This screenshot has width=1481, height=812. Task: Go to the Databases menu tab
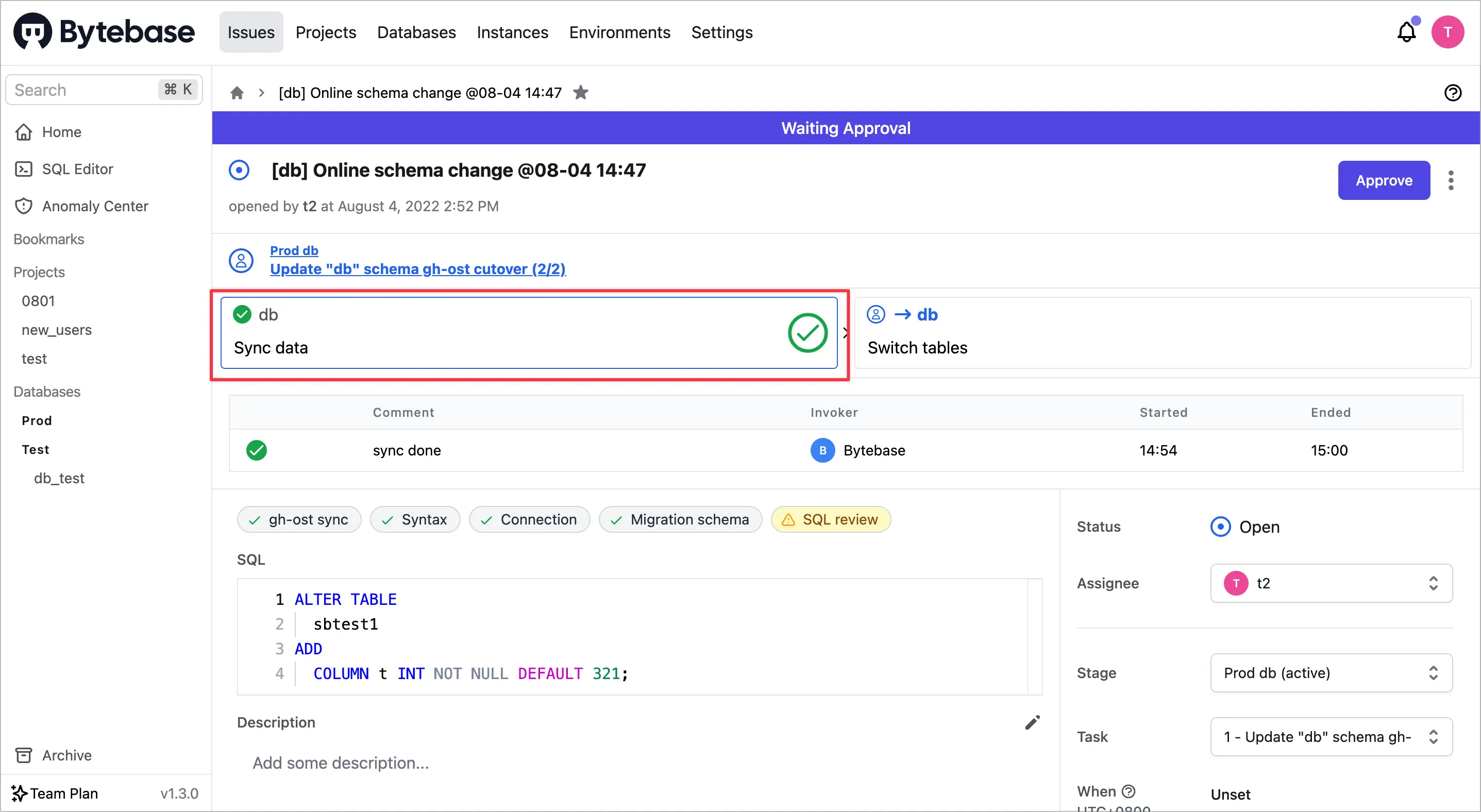point(416,32)
